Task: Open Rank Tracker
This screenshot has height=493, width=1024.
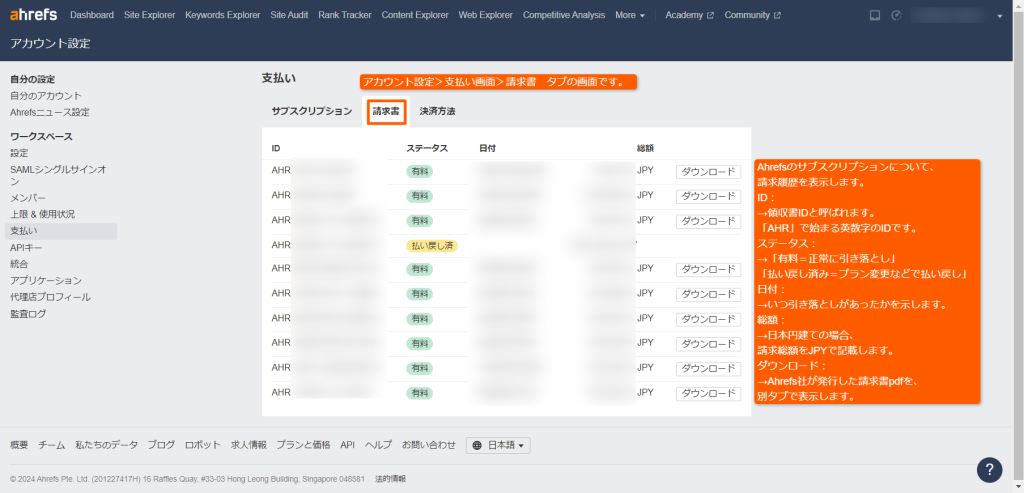Action: (345, 15)
